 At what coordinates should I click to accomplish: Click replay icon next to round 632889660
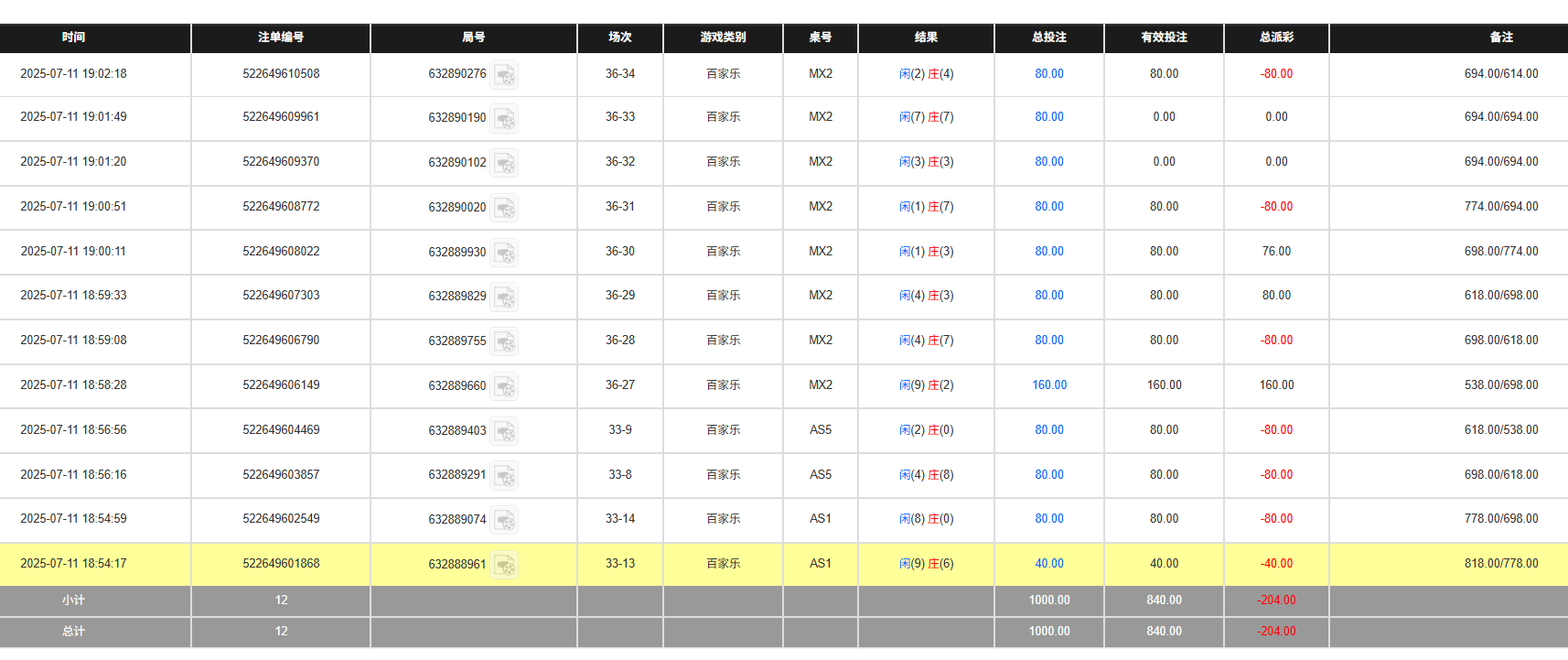504,386
